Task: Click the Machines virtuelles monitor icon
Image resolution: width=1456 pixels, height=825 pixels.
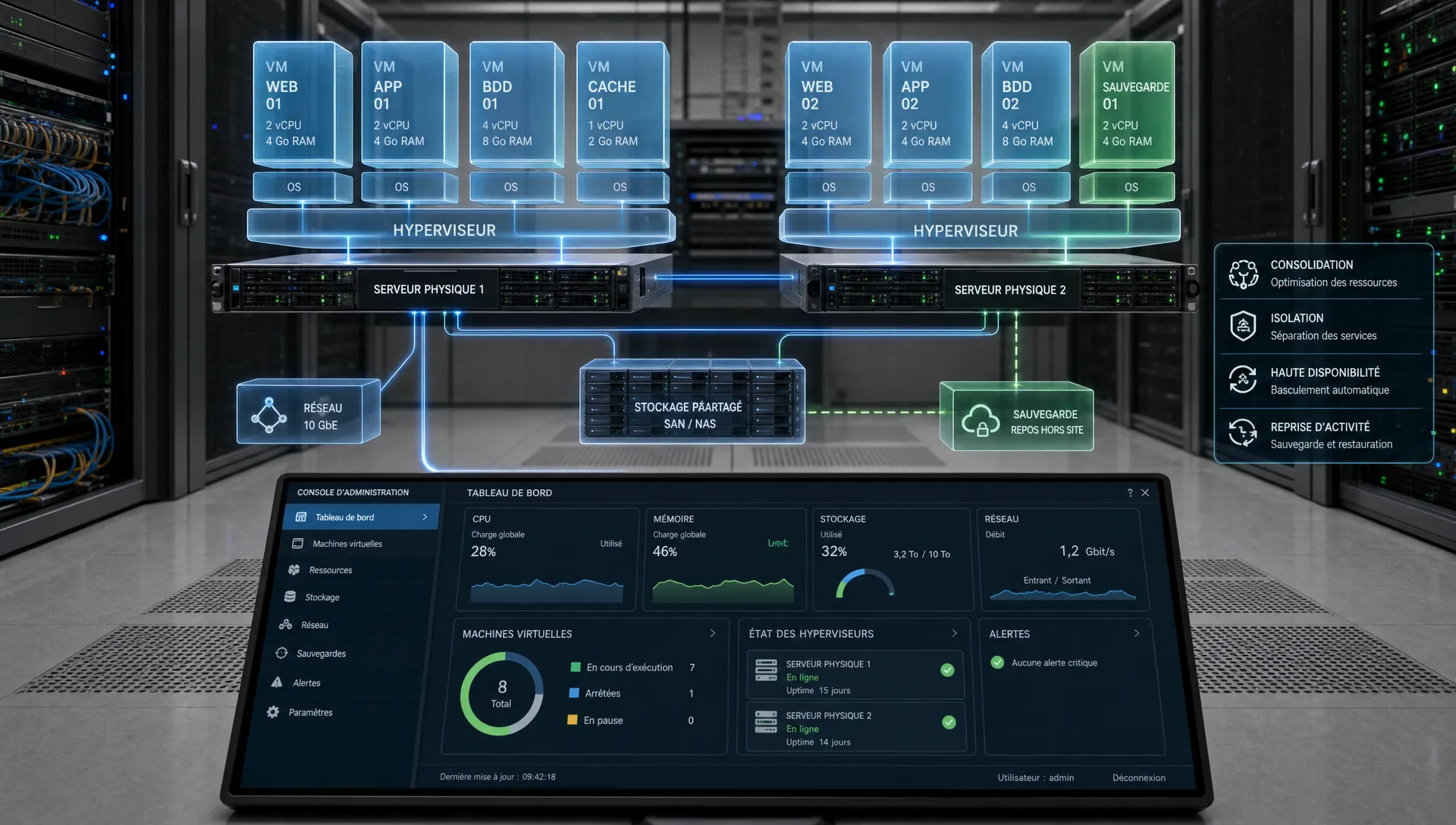Action: (297, 544)
